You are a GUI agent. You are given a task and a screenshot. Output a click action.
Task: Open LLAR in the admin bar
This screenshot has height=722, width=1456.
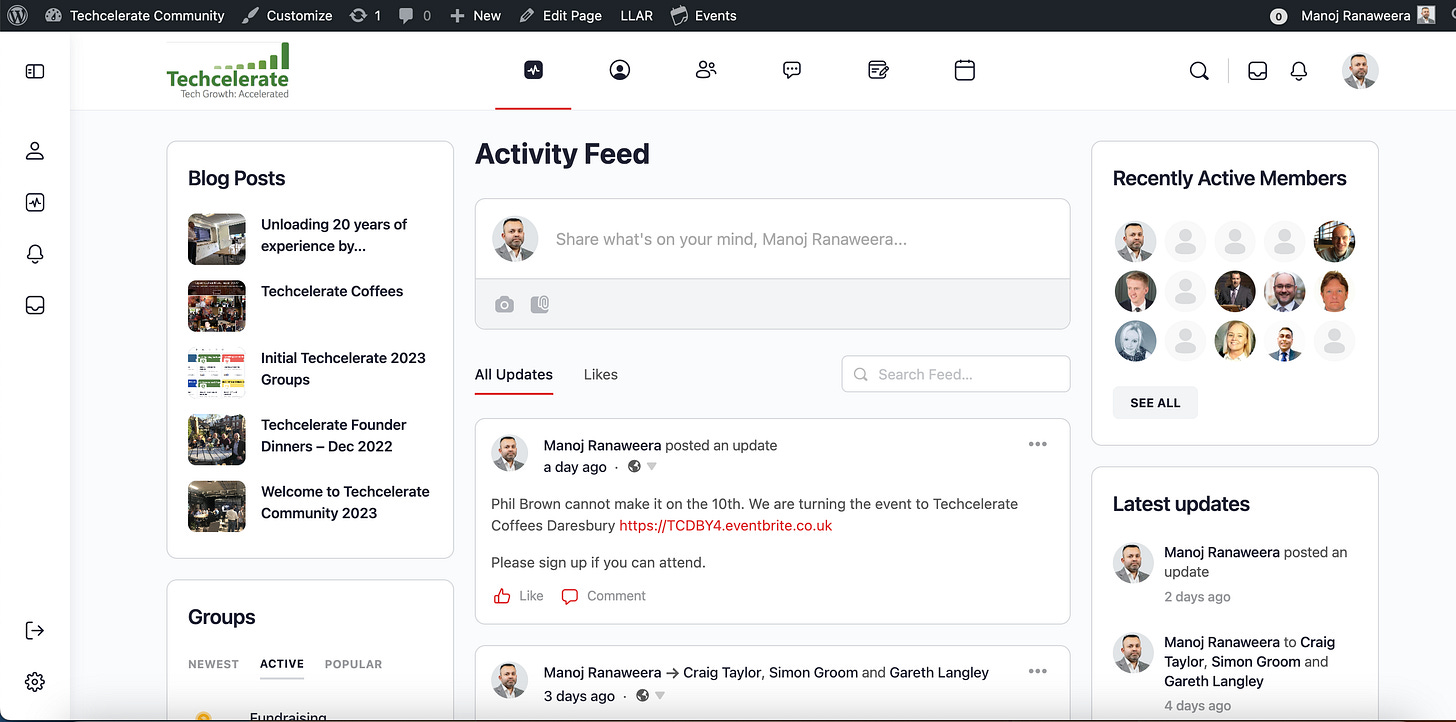point(636,15)
